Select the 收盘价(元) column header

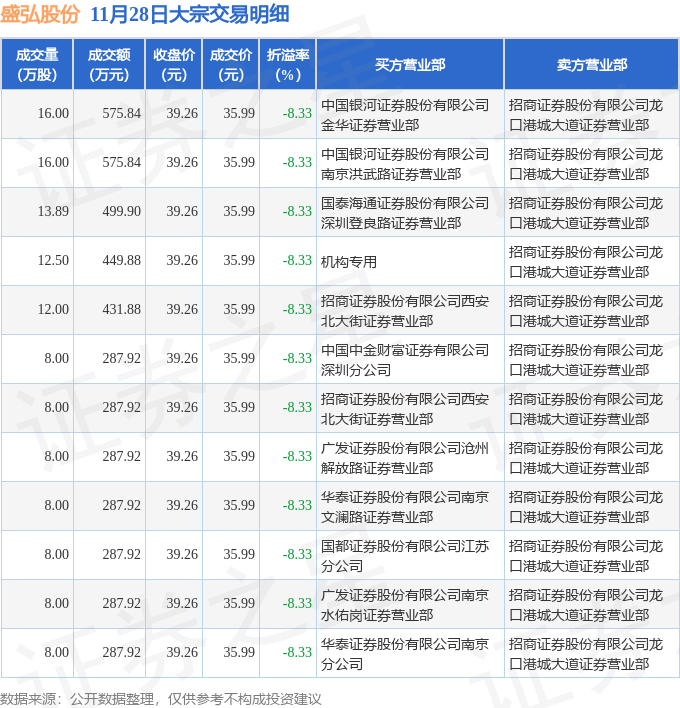pos(174,65)
